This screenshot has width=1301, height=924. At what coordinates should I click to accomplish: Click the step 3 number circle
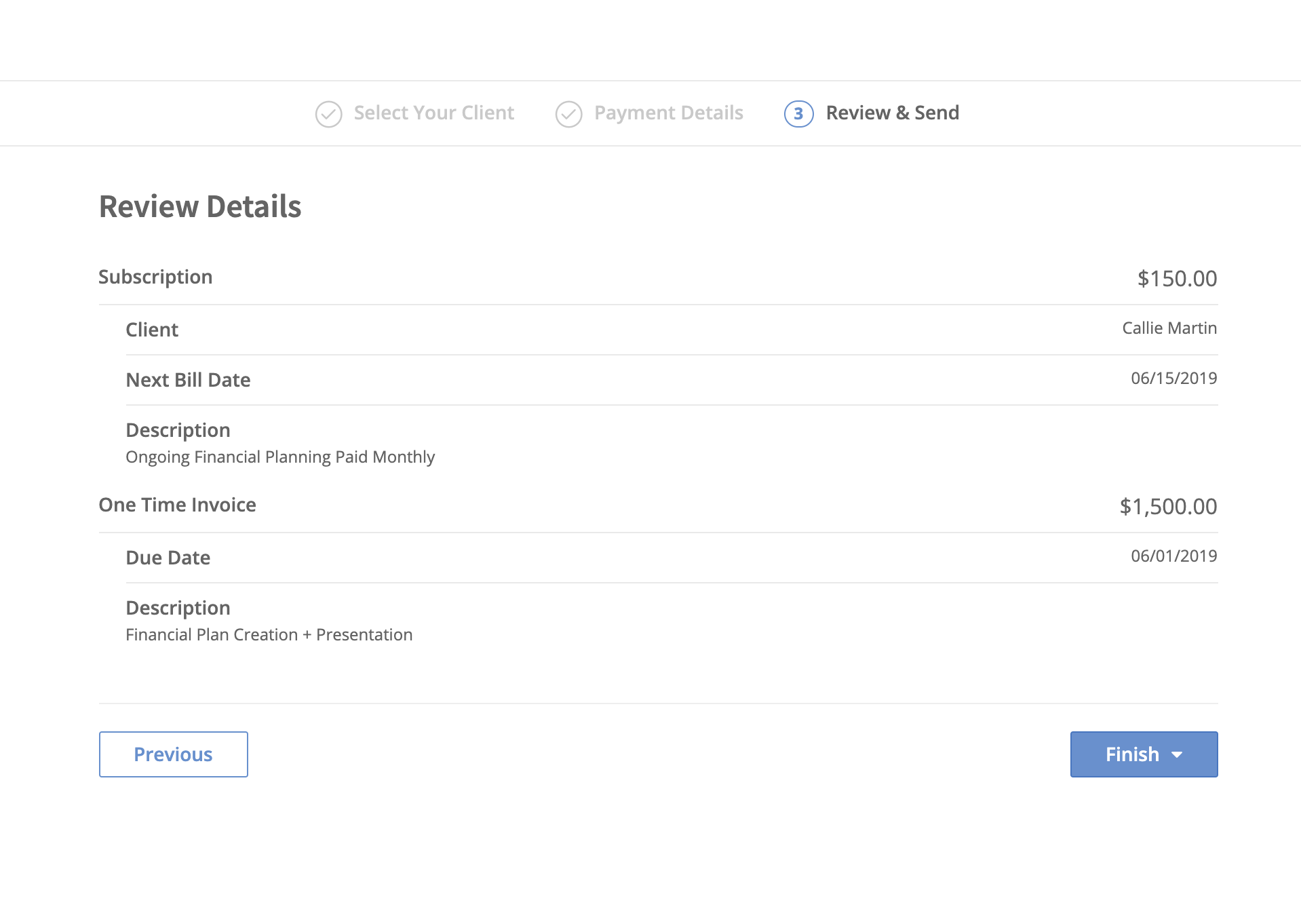tap(798, 114)
